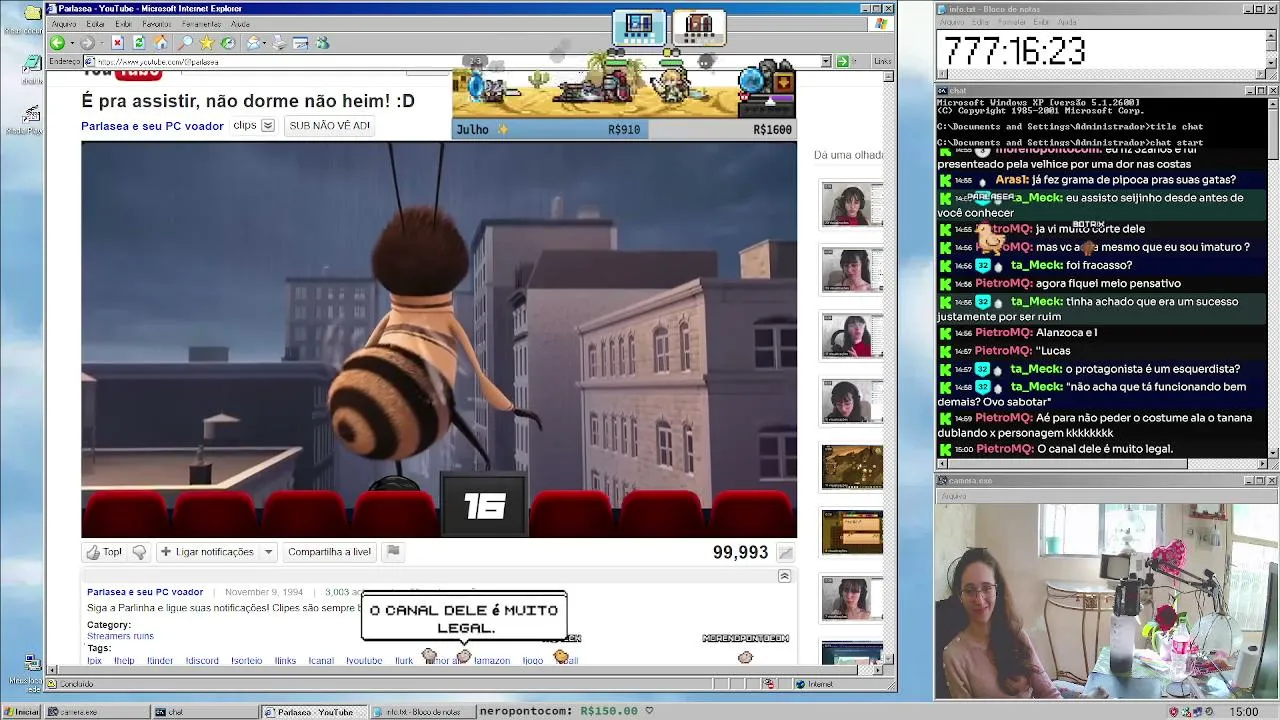Like the video with Top! button
This screenshot has width=1280, height=720.
[x=104, y=552]
